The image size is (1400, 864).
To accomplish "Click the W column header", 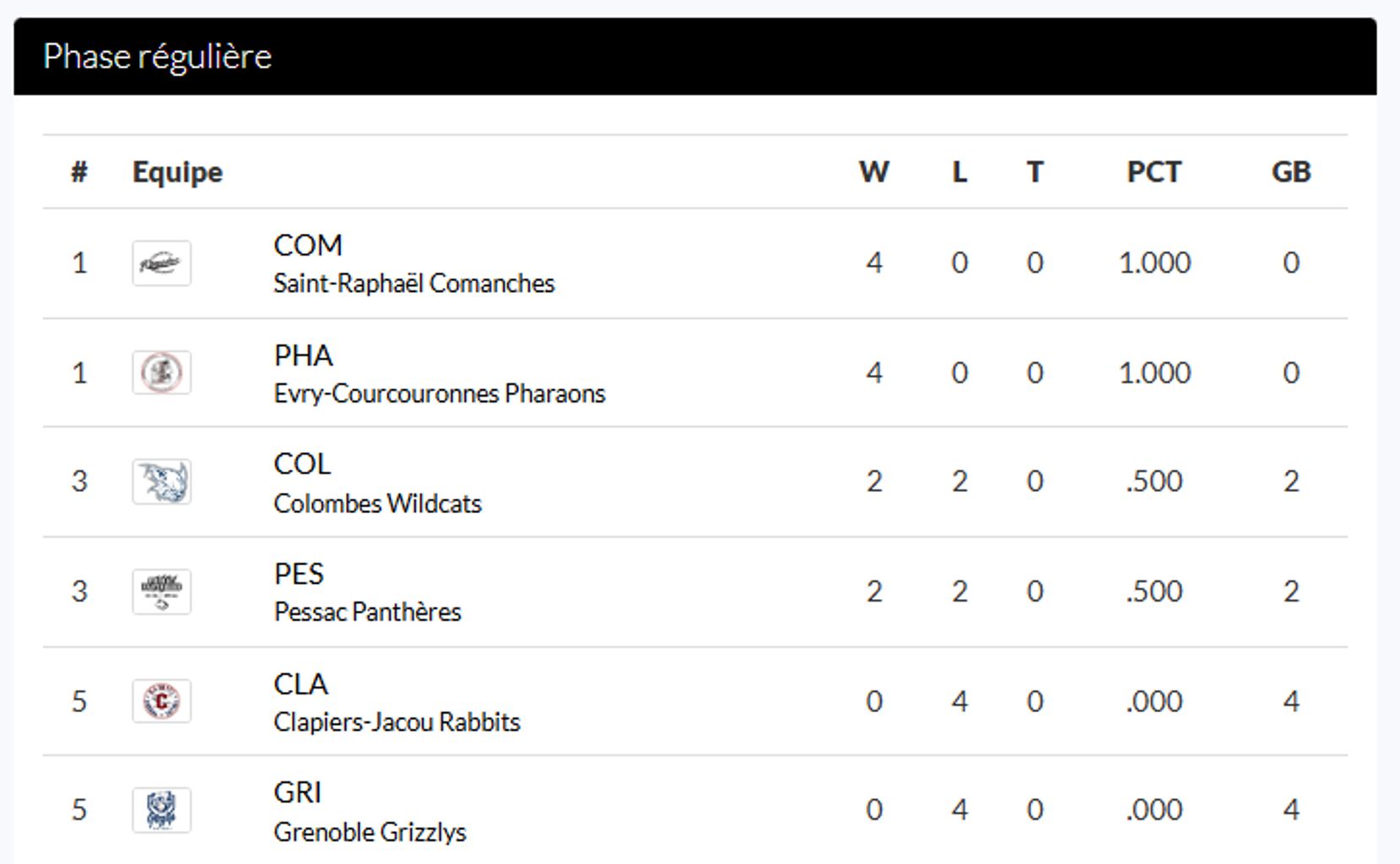I will [873, 172].
